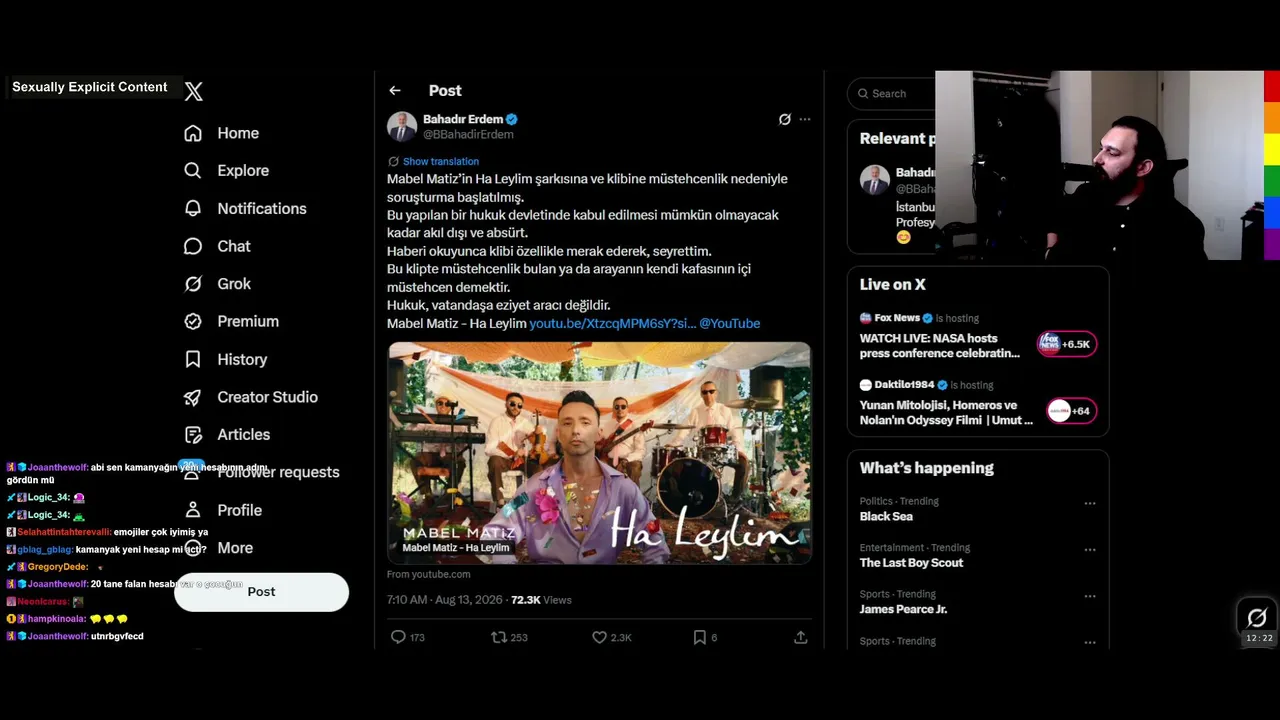Expand the More menu in sidebar
Viewport: 1280px width, 720px height.
point(218,548)
